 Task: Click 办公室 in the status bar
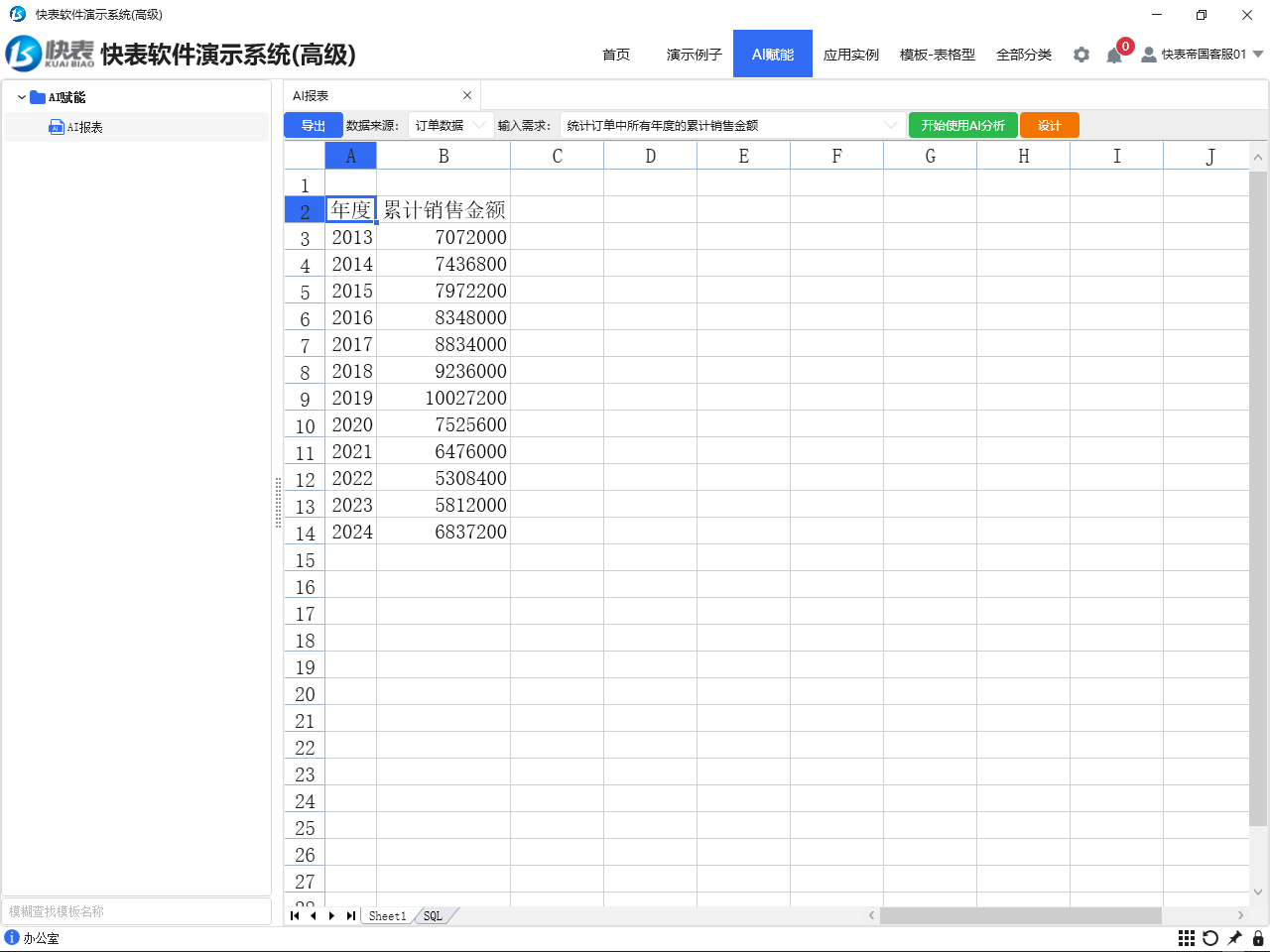[41, 938]
